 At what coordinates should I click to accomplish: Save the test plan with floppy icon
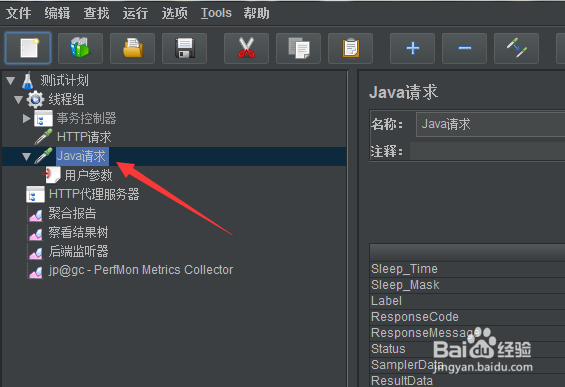pos(184,48)
